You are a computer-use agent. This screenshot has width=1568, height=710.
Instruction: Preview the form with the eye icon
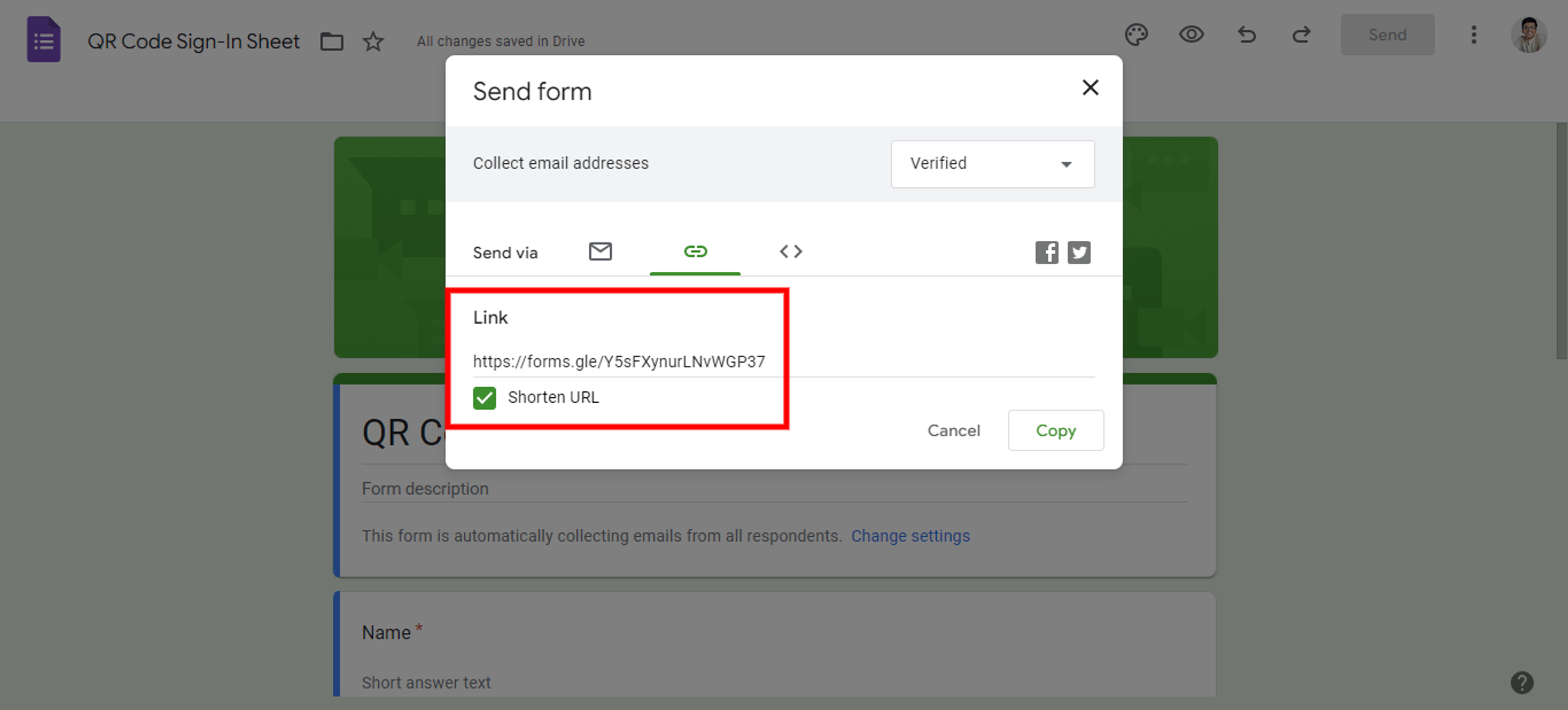[x=1191, y=35]
